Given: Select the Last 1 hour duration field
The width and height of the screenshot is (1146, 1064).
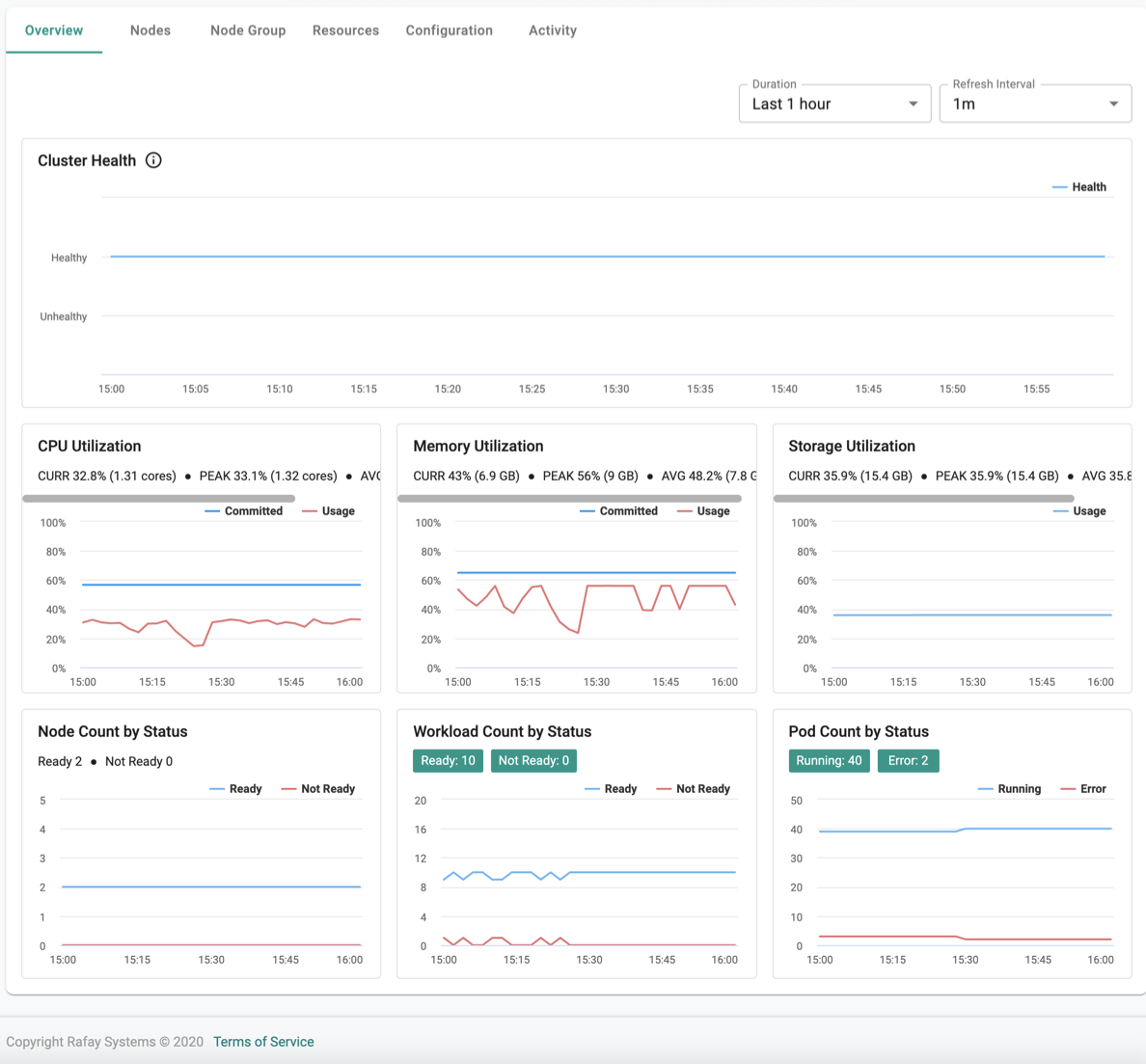Looking at the screenshot, I should [x=834, y=104].
